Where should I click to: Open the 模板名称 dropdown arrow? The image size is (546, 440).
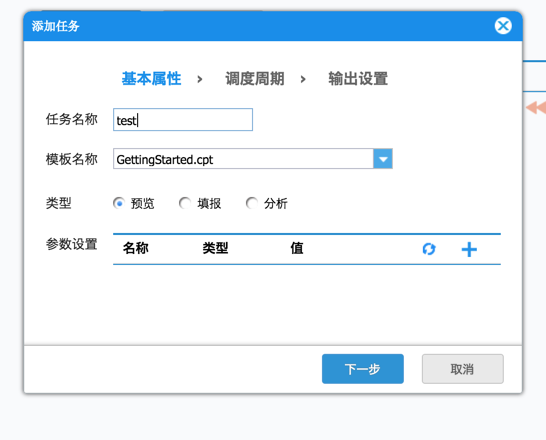coord(383,159)
